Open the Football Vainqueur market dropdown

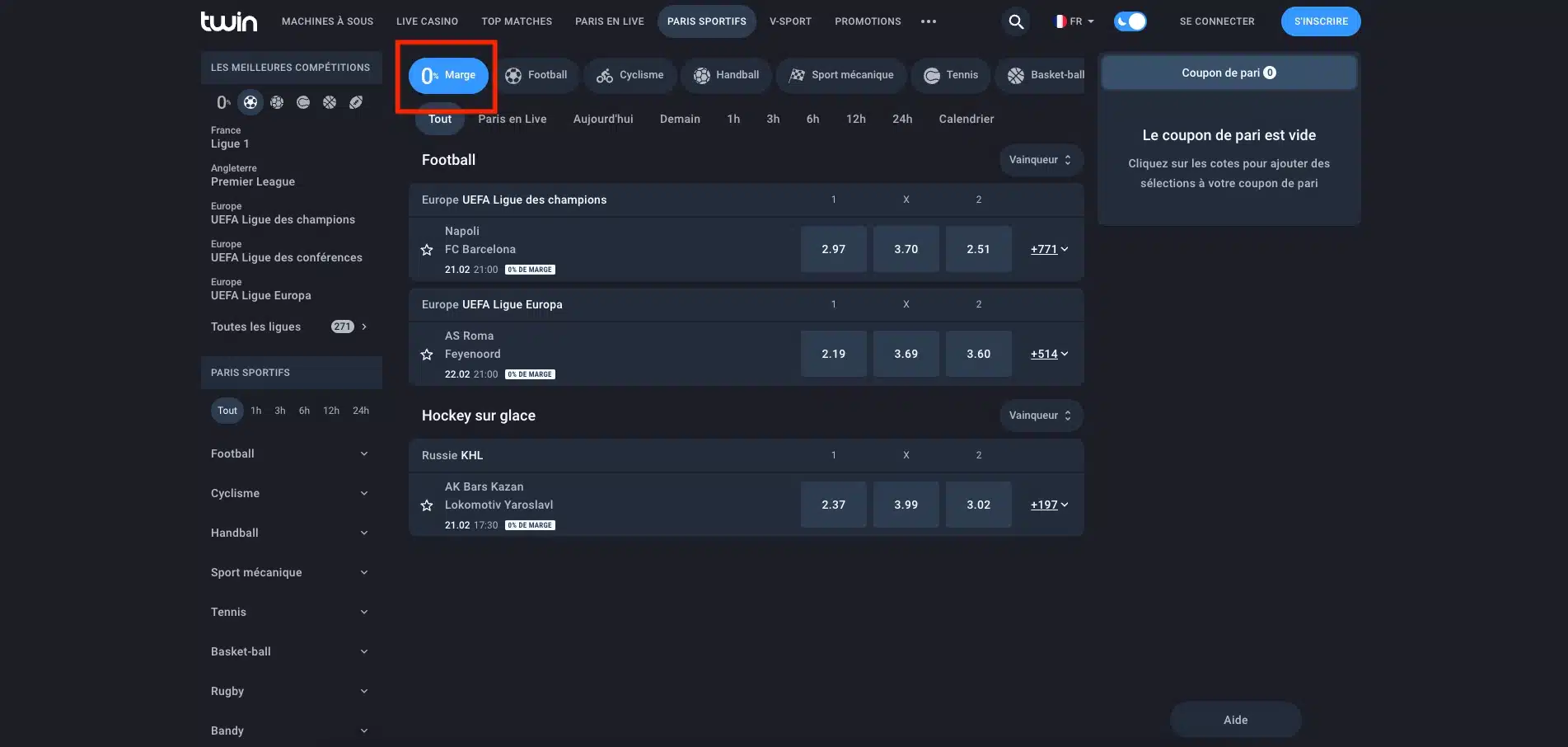[x=1041, y=160]
